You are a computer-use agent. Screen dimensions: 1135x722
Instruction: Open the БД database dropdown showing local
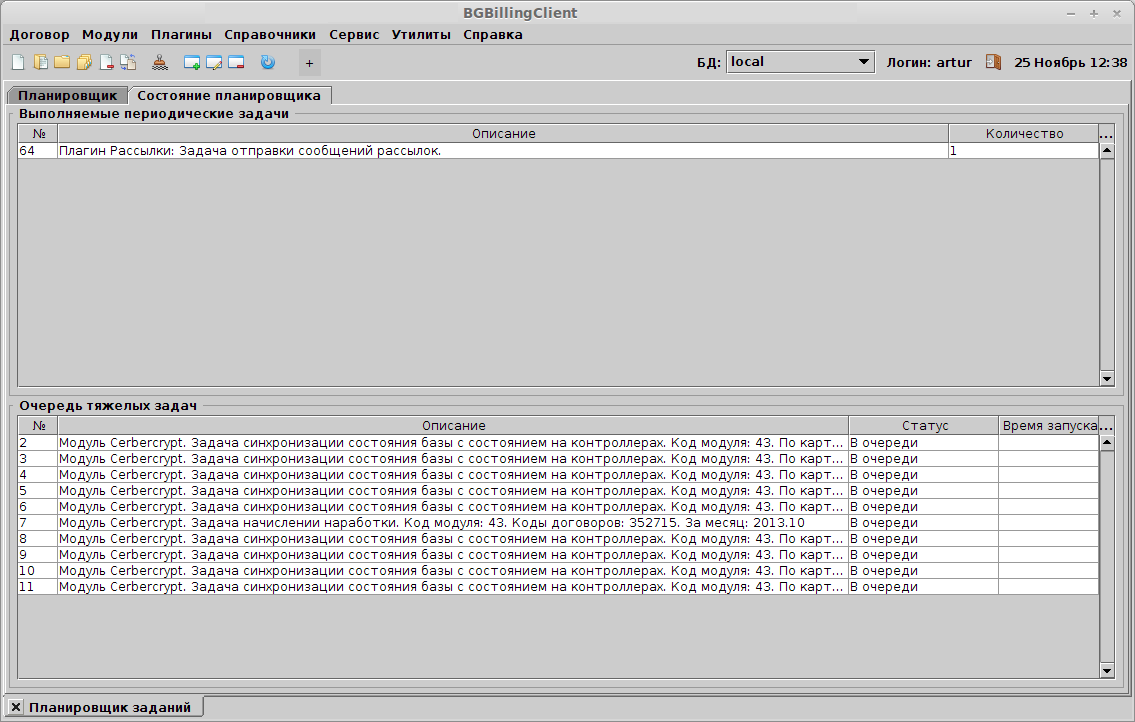coord(800,61)
